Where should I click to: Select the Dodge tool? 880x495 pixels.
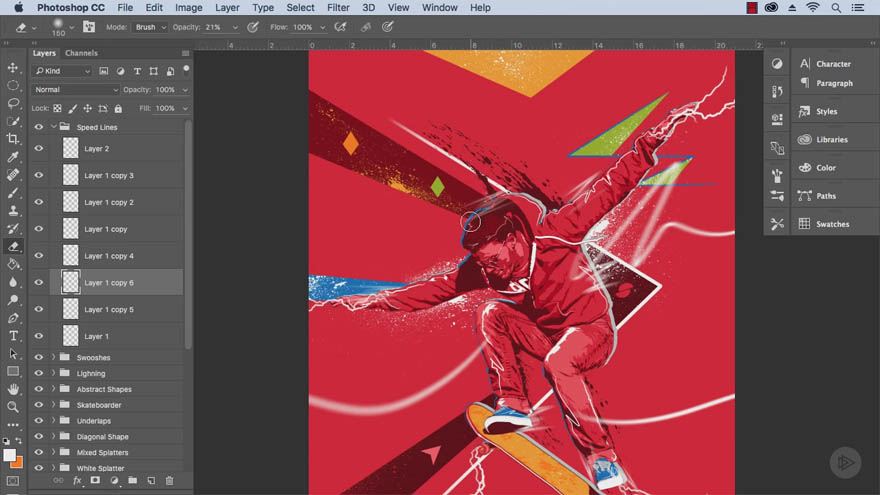[13, 300]
